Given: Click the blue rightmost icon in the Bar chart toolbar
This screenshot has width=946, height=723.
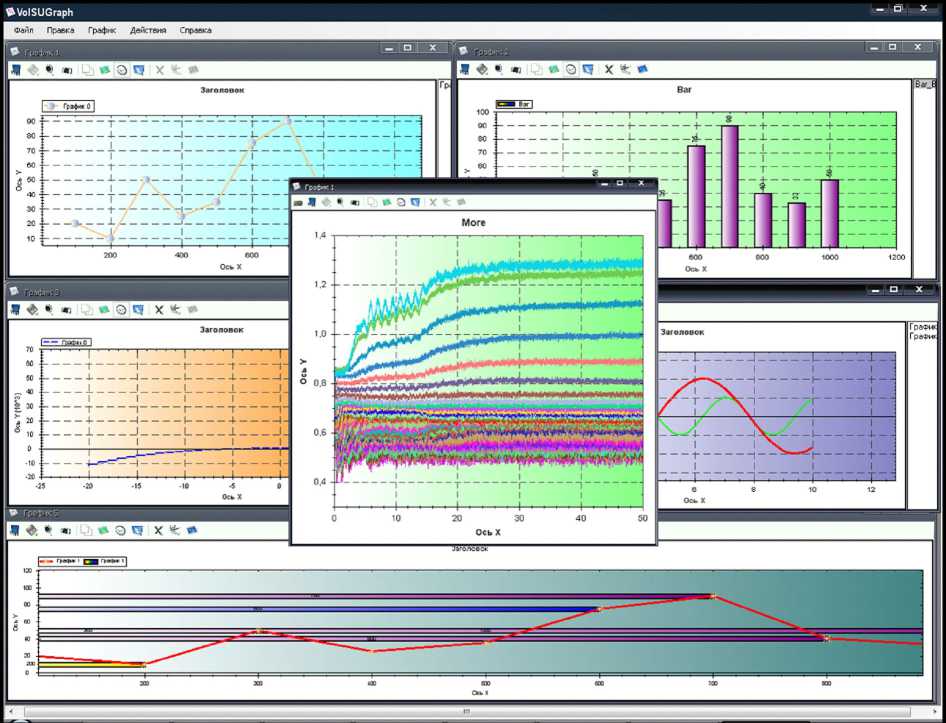Looking at the screenshot, I should tap(642, 70).
